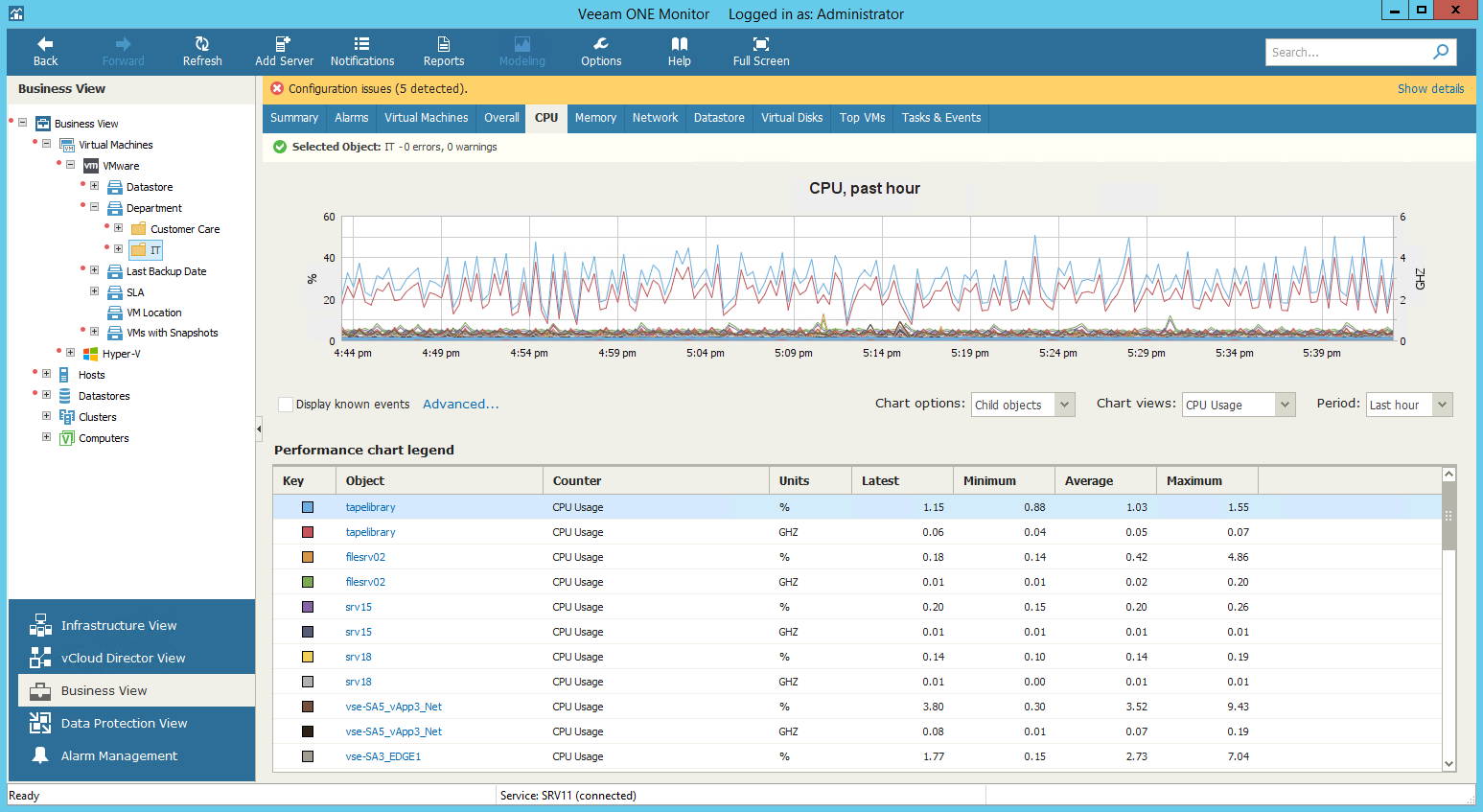This screenshot has height=812, width=1483.
Task: Open Options wrench icon
Action: click(601, 44)
